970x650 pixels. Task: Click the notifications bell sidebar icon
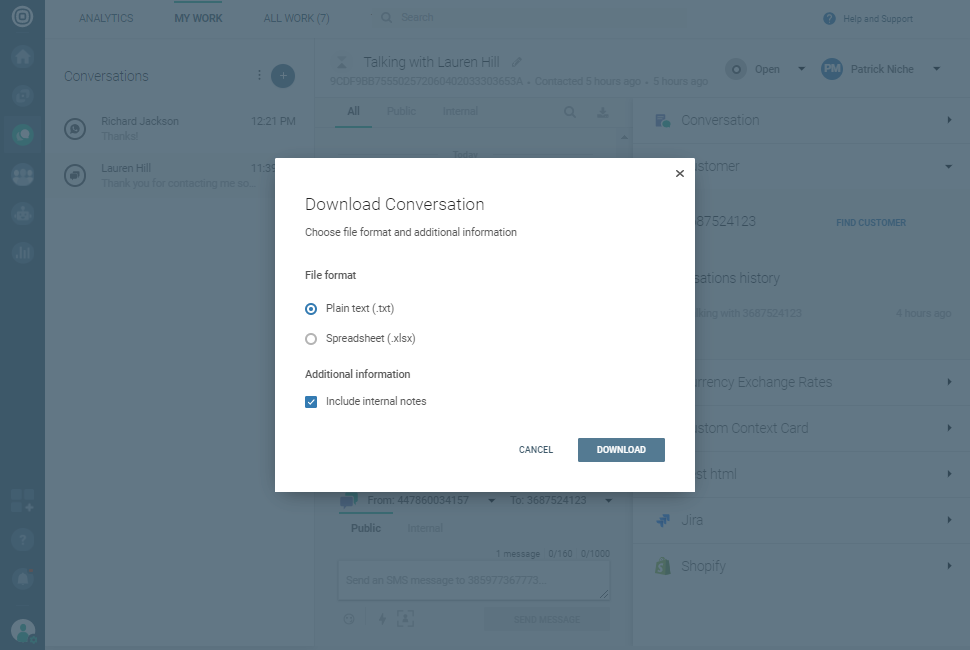coord(22,578)
